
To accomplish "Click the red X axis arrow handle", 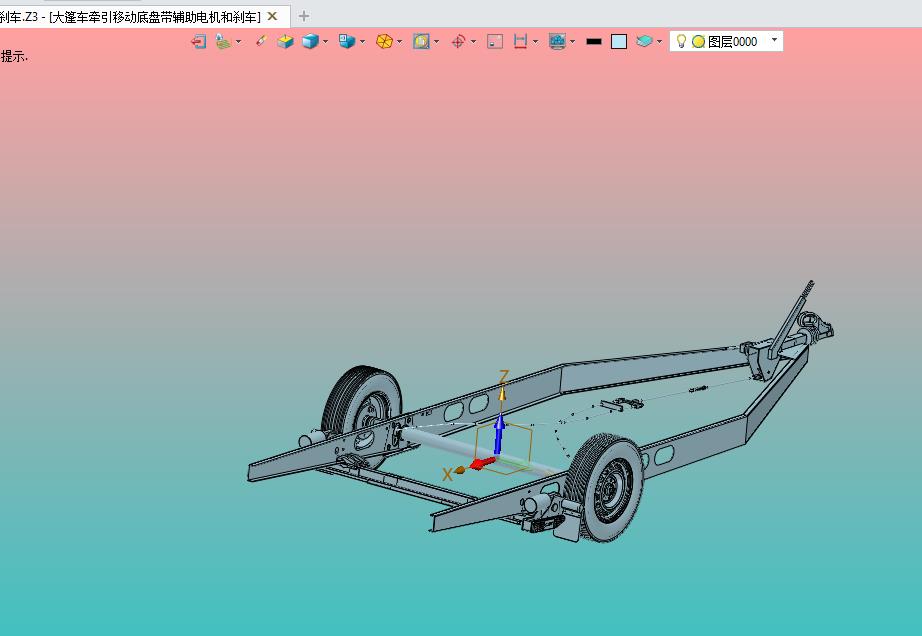I will point(482,463).
